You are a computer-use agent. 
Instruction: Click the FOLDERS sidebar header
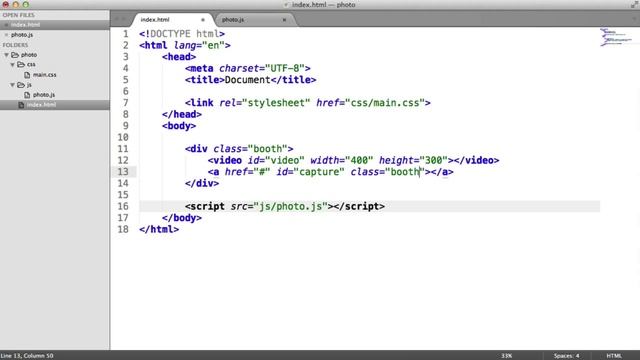tap(16, 45)
